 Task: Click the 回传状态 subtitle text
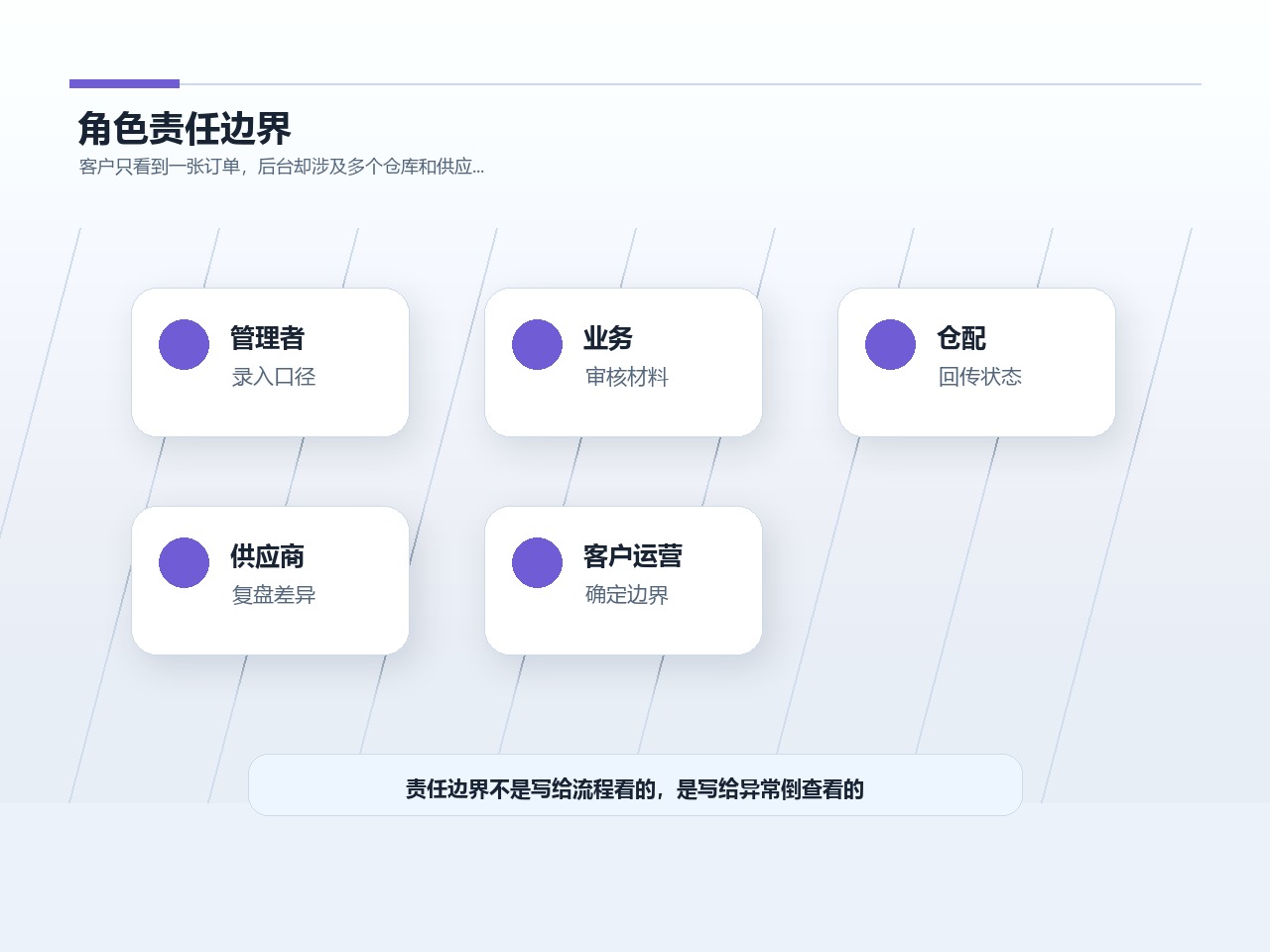click(980, 377)
